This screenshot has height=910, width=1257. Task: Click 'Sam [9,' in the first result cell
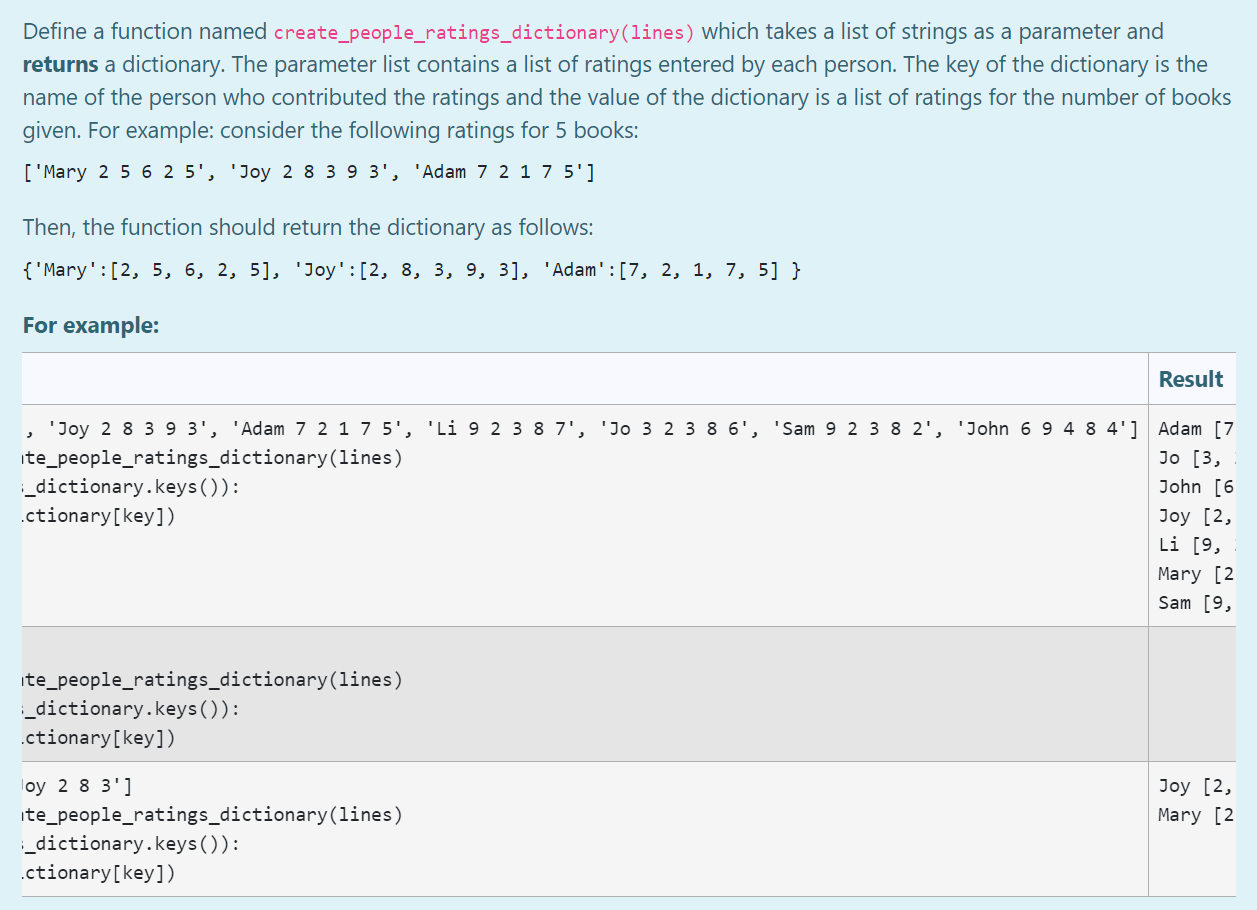[1196, 603]
